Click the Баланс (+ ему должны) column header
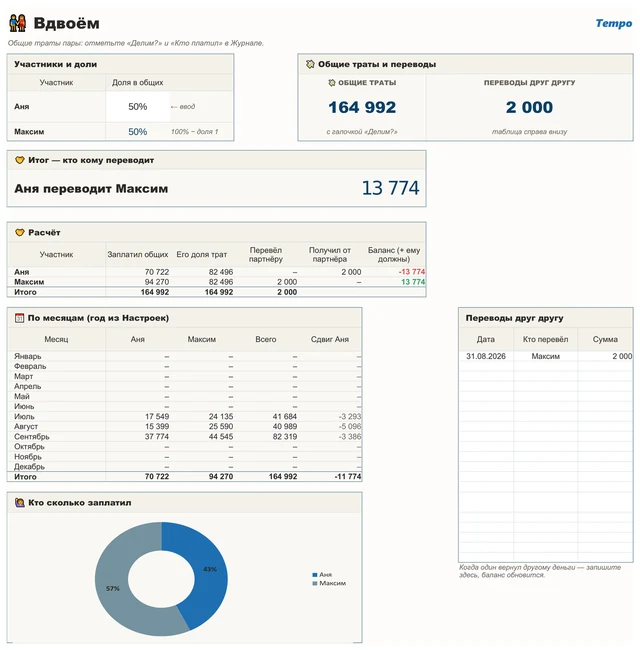This screenshot has width=640, height=650. click(394, 255)
